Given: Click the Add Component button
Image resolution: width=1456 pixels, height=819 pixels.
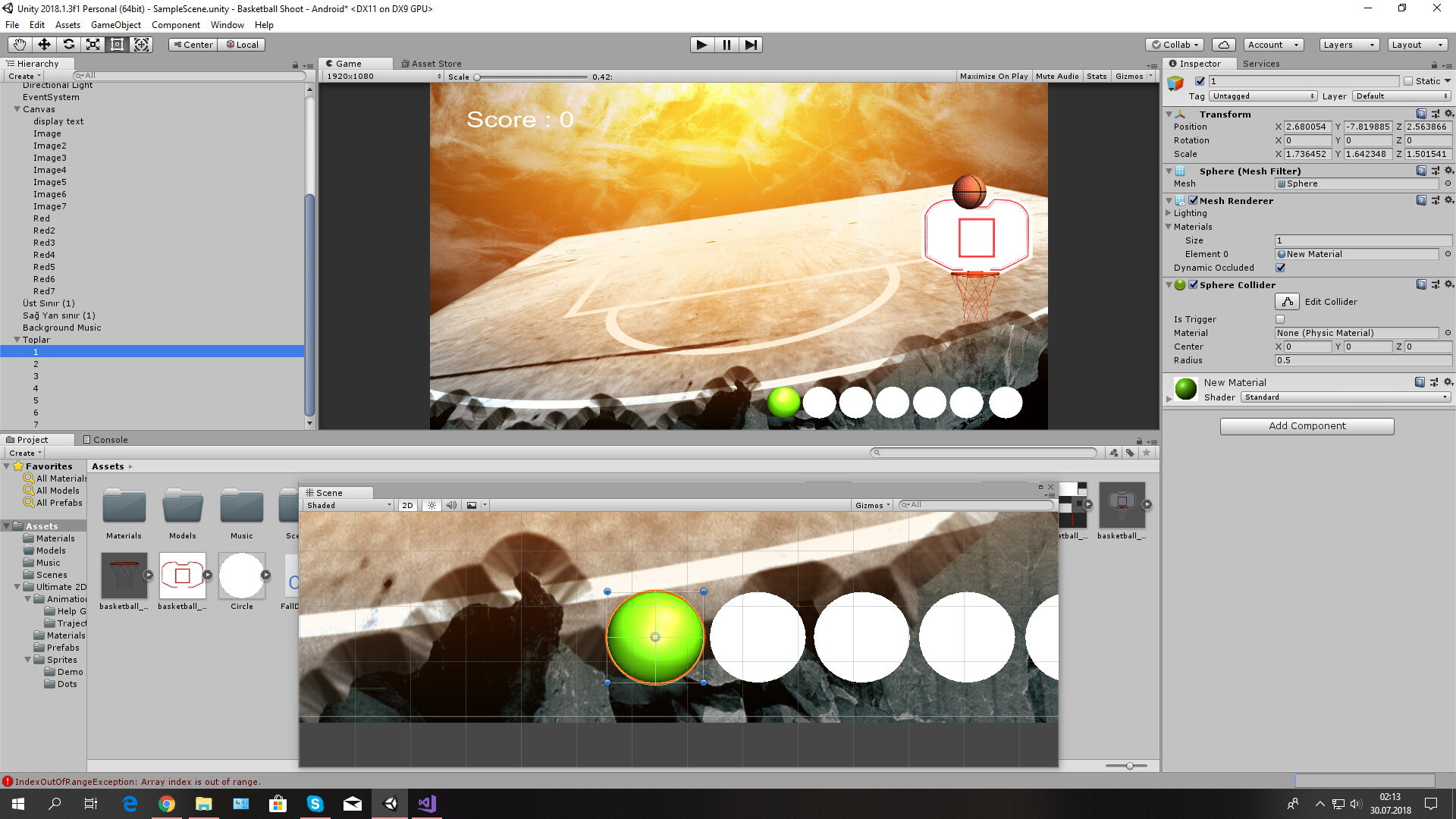Looking at the screenshot, I should pos(1307,426).
